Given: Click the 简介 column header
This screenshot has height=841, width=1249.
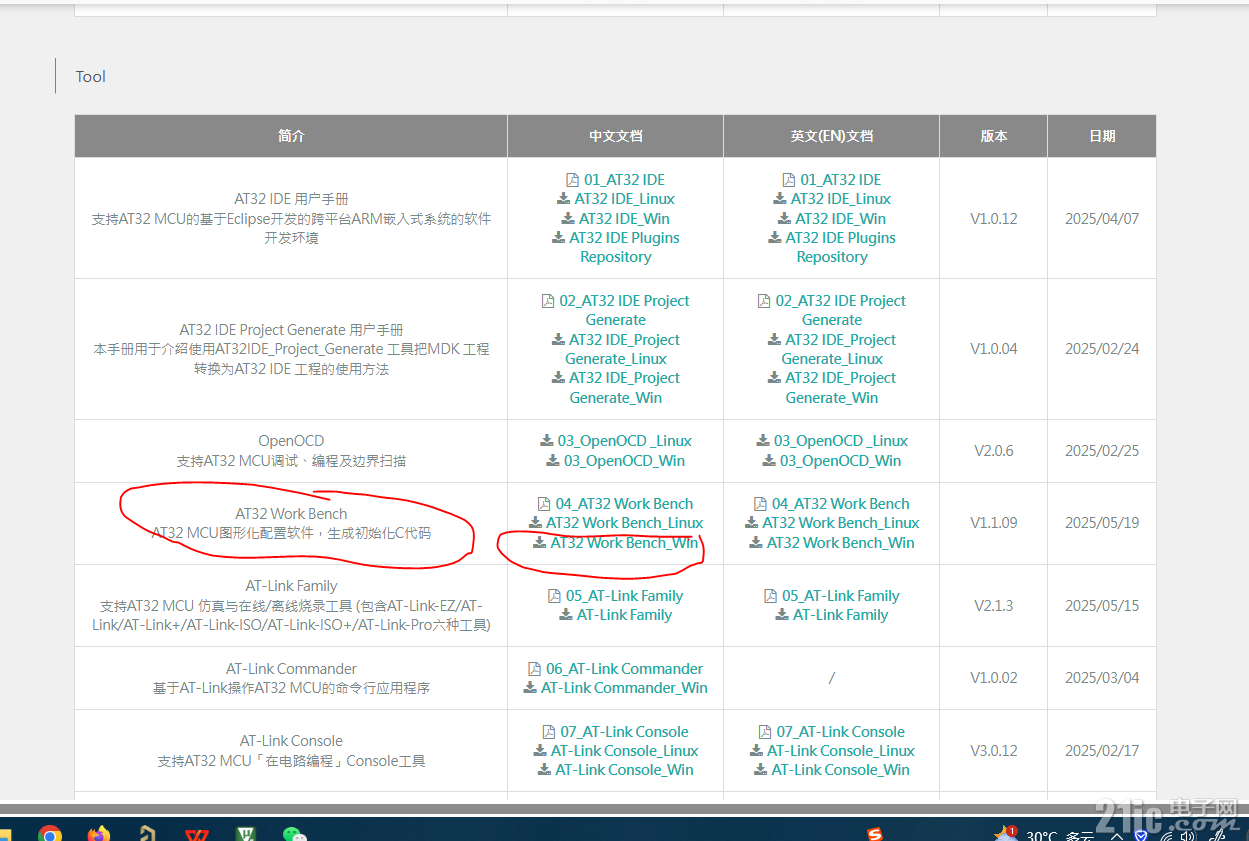Looking at the screenshot, I should (x=291, y=136).
